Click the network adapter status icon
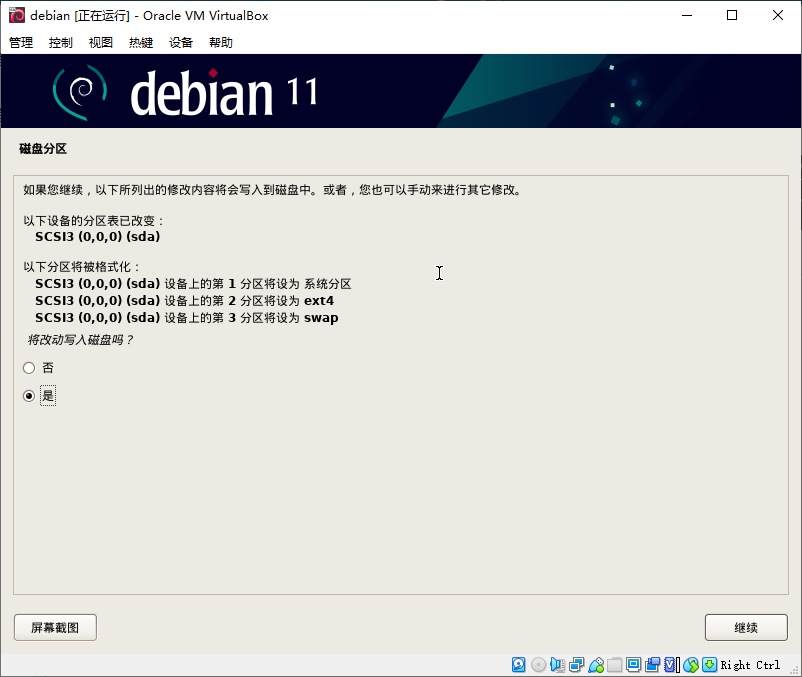802x677 pixels. coord(576,664)
